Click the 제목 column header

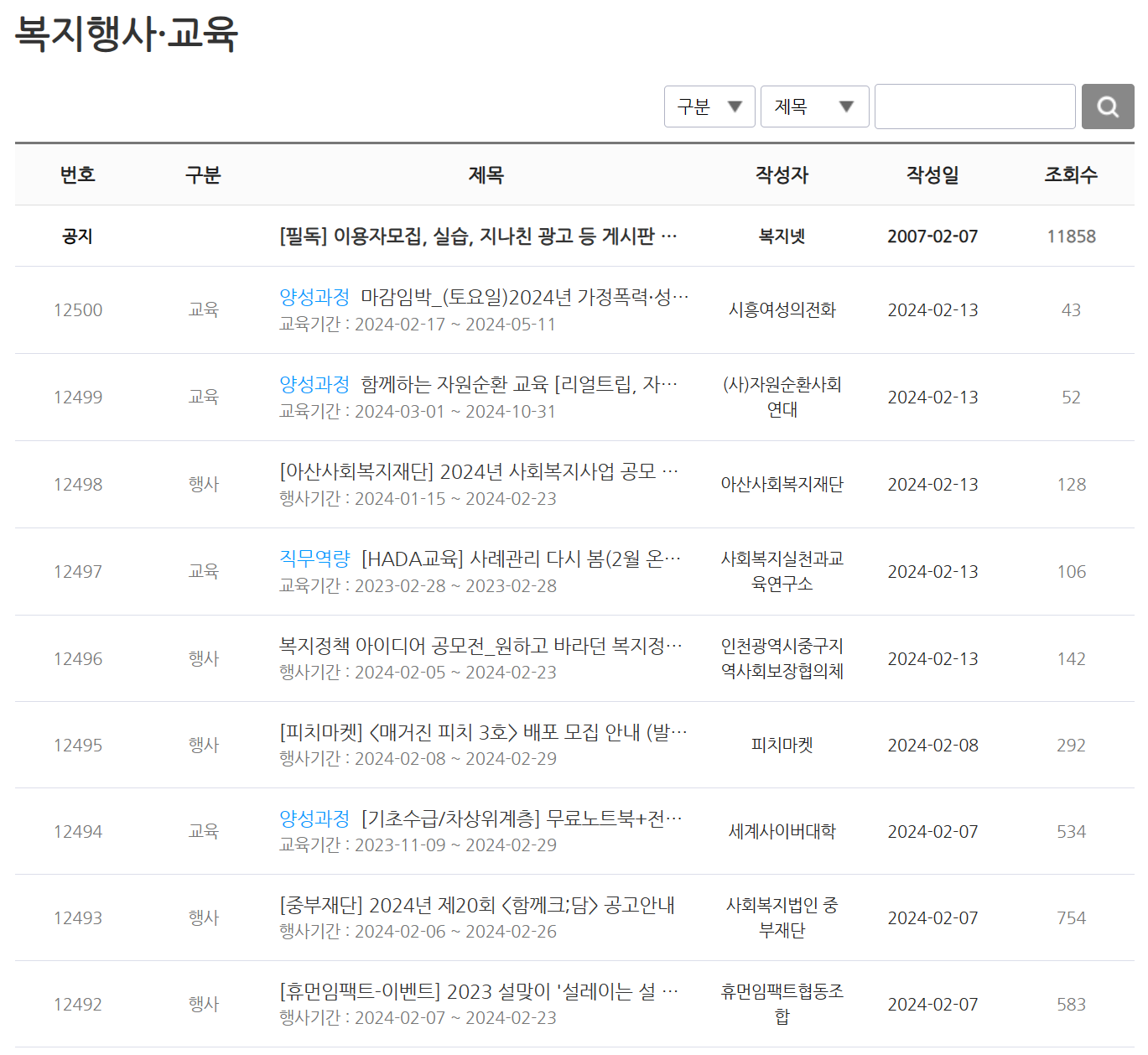[486, 174]
